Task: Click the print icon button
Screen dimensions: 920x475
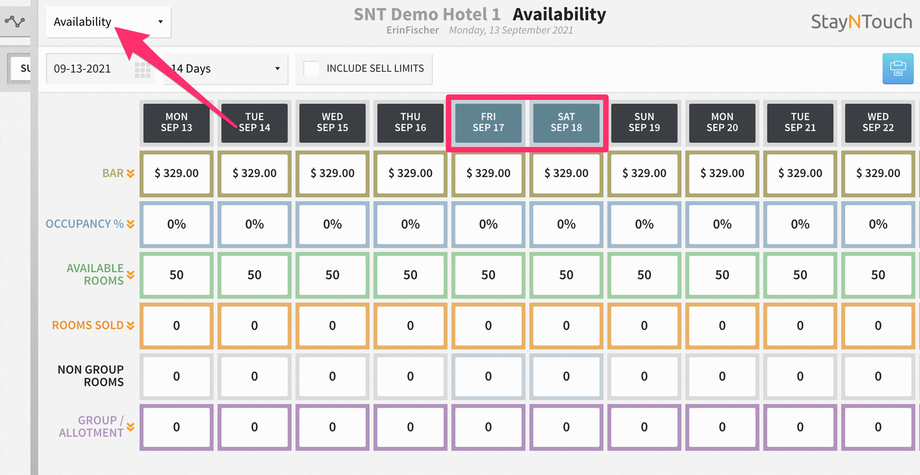Action: [x=898, y=69]
